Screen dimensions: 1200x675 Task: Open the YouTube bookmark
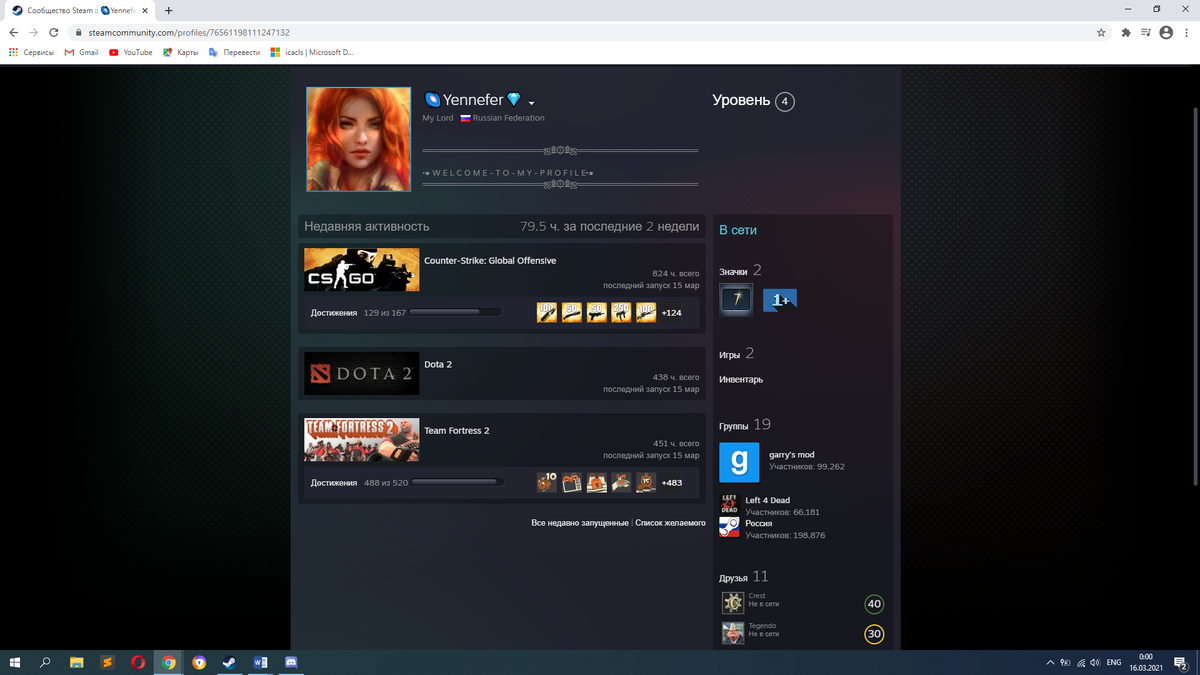[130, 52]
